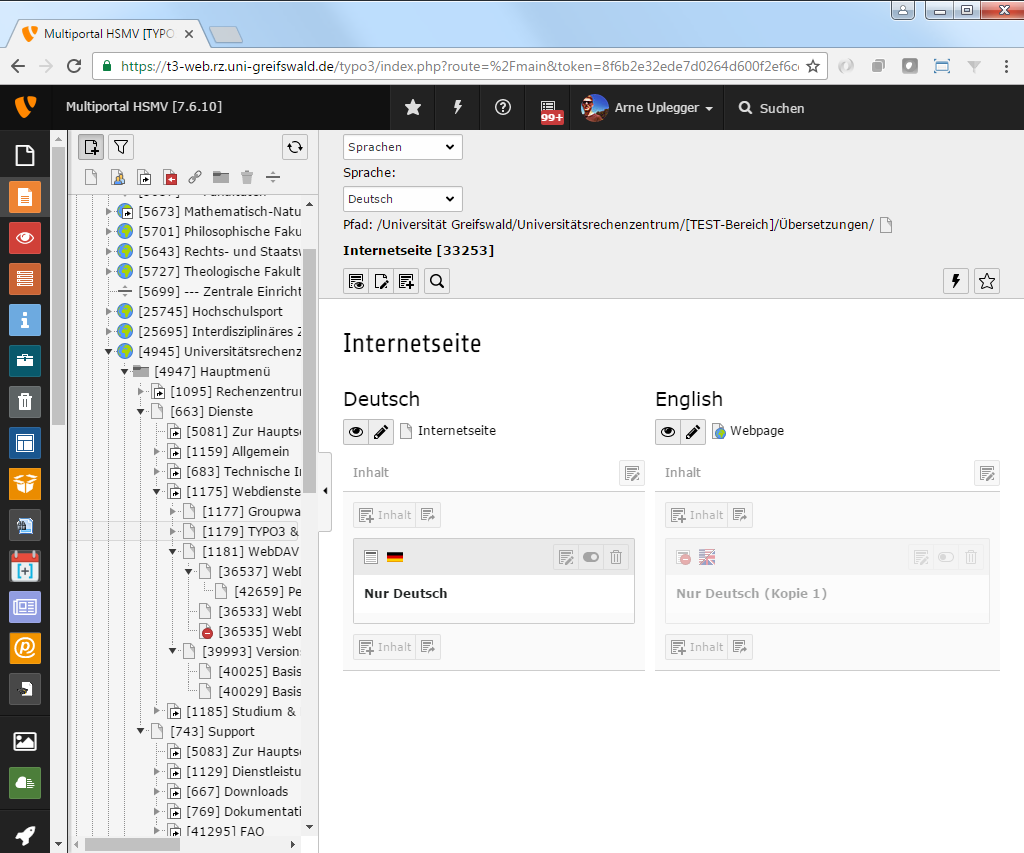Click the page tree filter icon
The image size is (1024, 853).
[121, 147]
